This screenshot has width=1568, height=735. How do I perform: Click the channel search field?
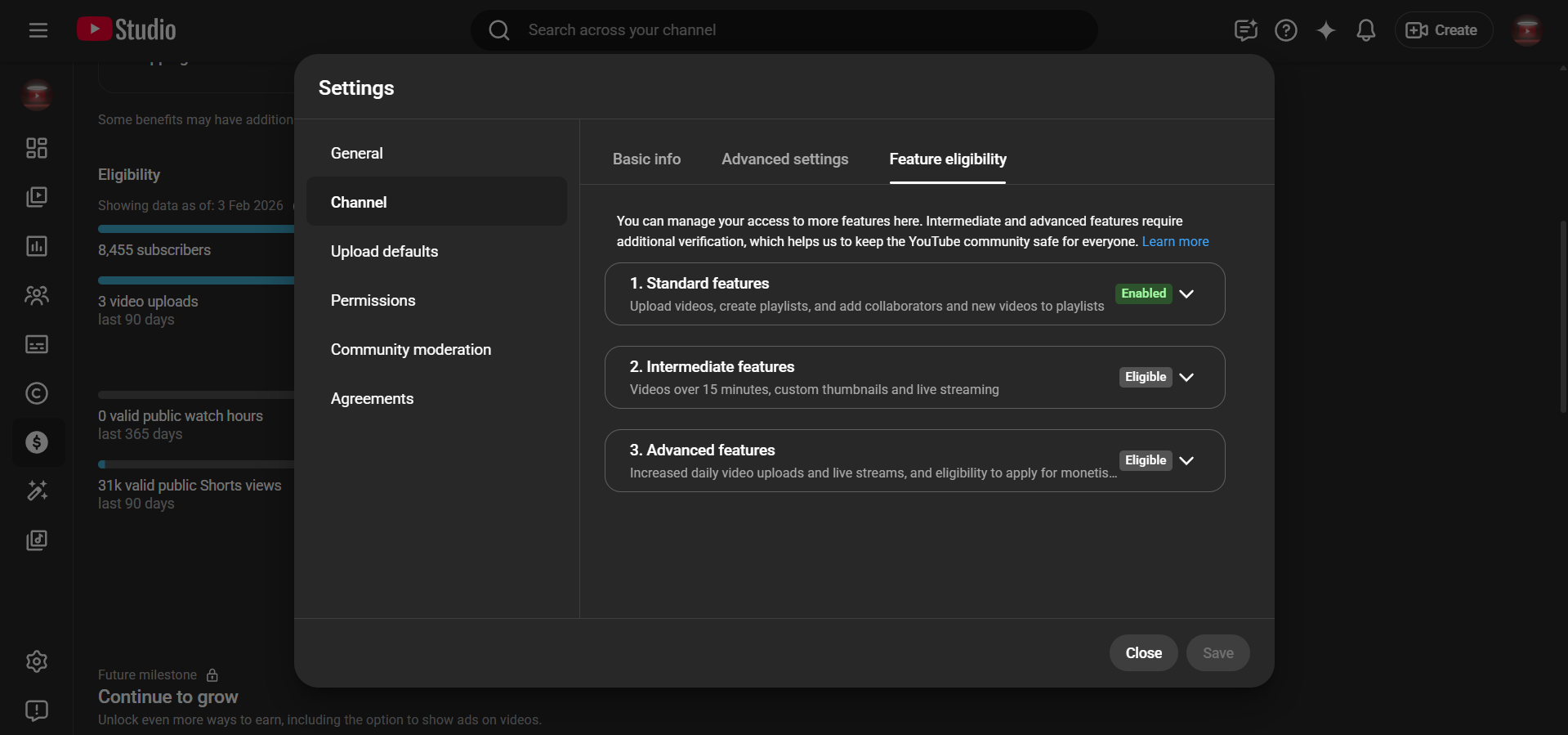(784, 30)
